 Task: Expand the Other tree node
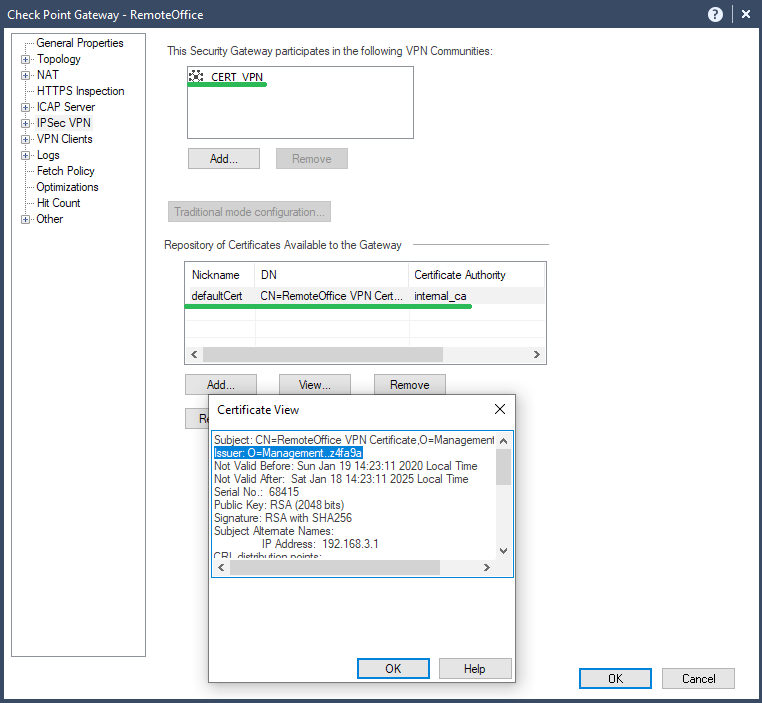point(25,220)
